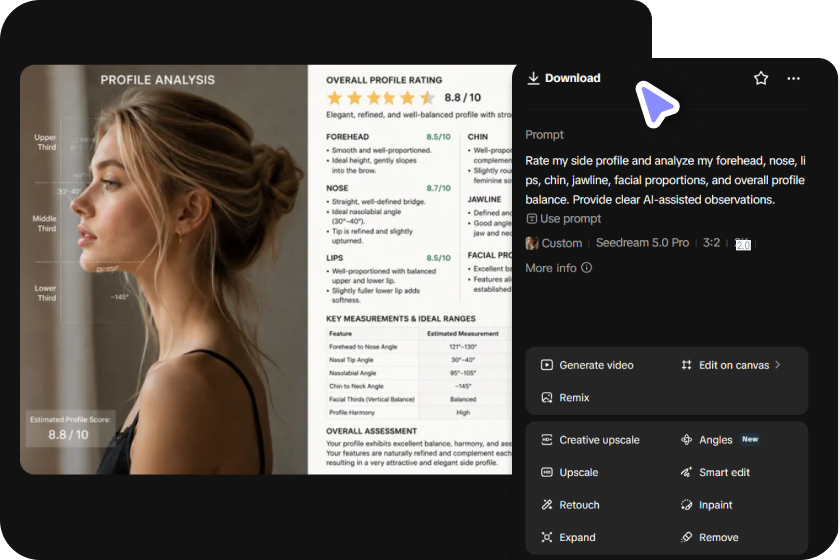This screenshot has width=840, height=560.
Task: Click the Use prompt icon
Action: point(531,219)
